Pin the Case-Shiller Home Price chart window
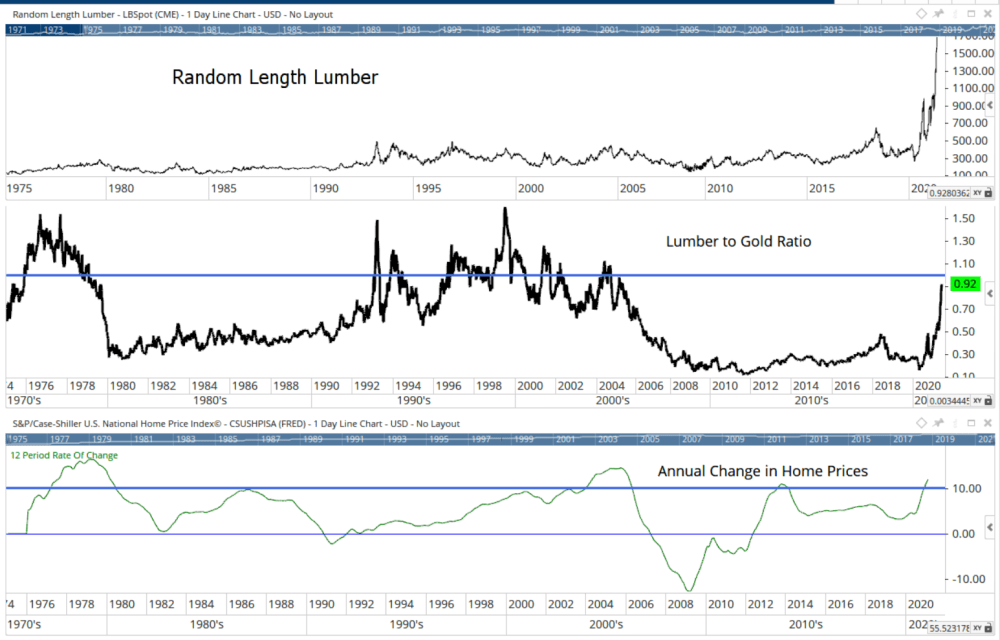The height and width of the screenshot is (640, 1000). pyautogui.click(x=939, y=423)
